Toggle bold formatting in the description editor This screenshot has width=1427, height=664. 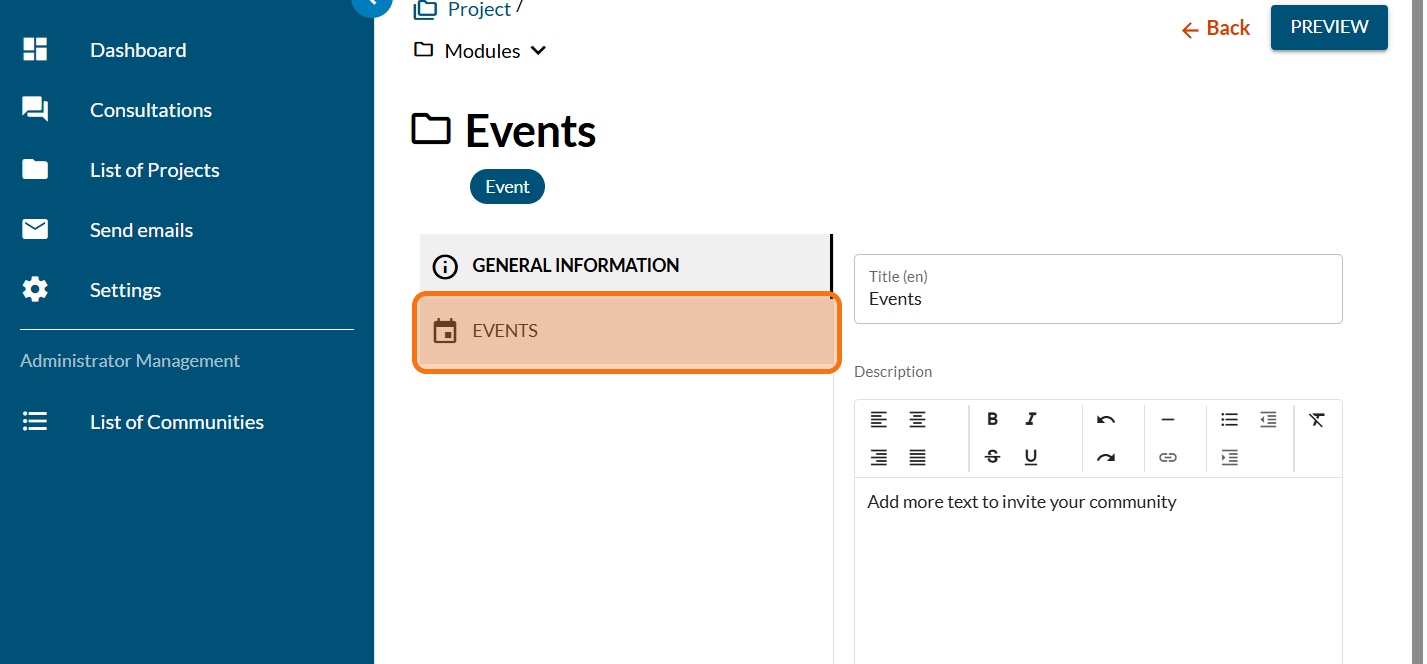(x=992, y=420)
